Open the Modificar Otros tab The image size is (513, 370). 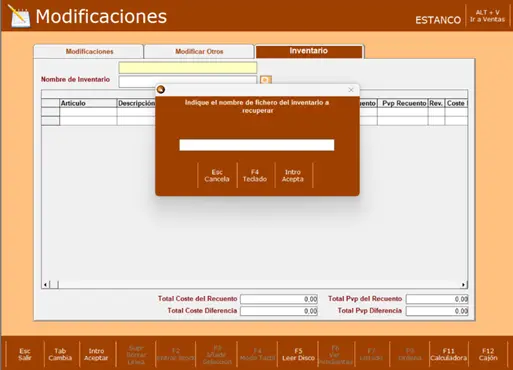pos(199,52)
